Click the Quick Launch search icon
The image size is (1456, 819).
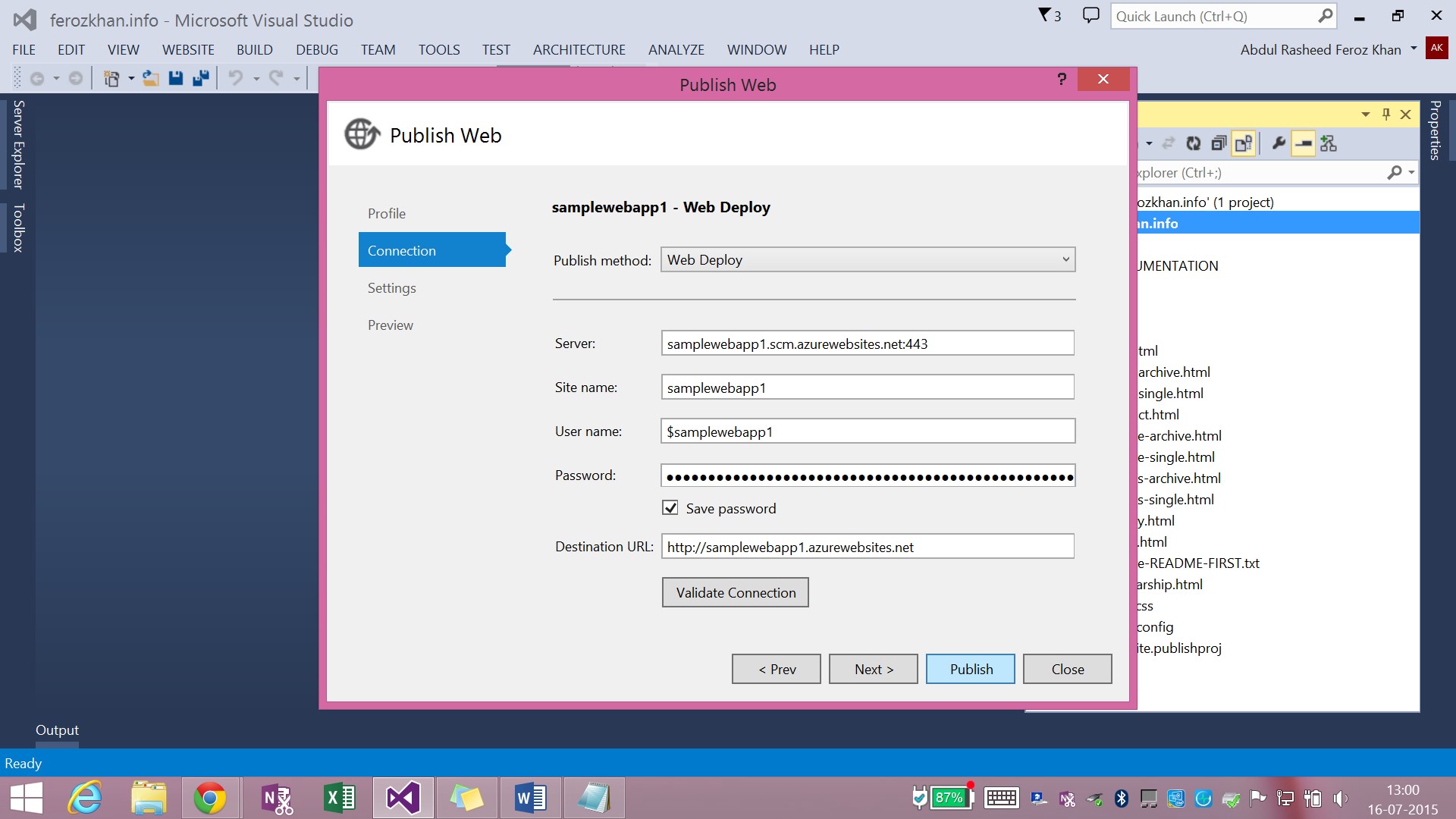1325,16
